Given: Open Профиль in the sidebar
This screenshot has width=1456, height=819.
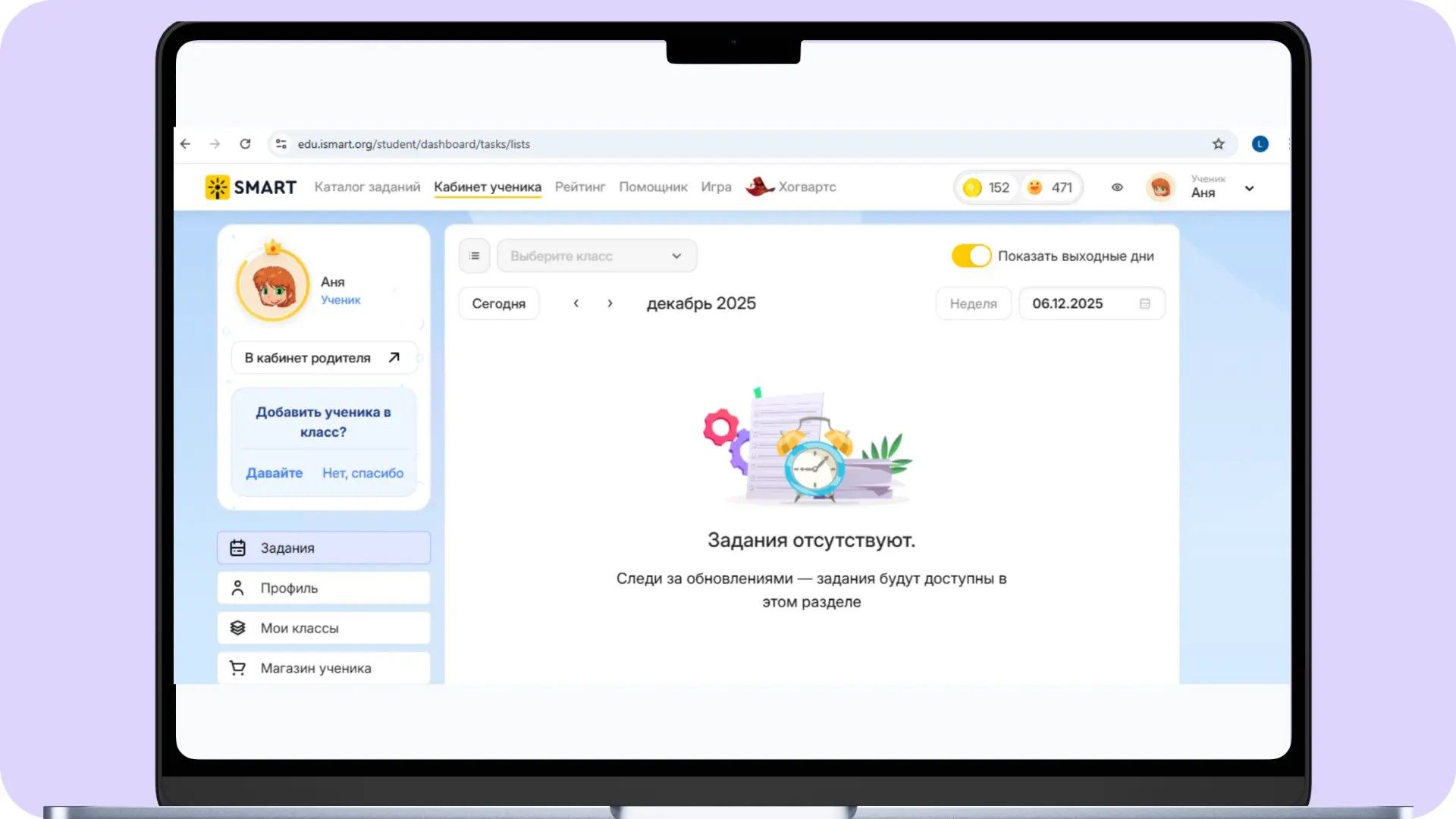Looking at the screenshot, I should (x=324, y=588).
